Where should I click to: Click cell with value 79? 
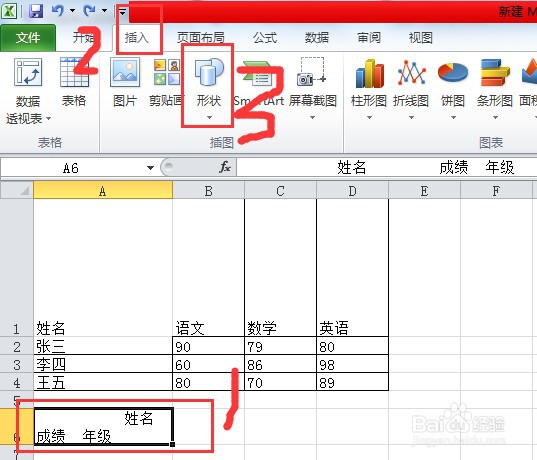280,346
